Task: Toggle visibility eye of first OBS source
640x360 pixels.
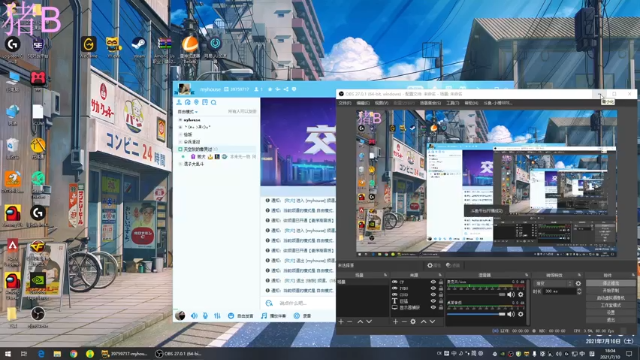Action: [433, 282]
